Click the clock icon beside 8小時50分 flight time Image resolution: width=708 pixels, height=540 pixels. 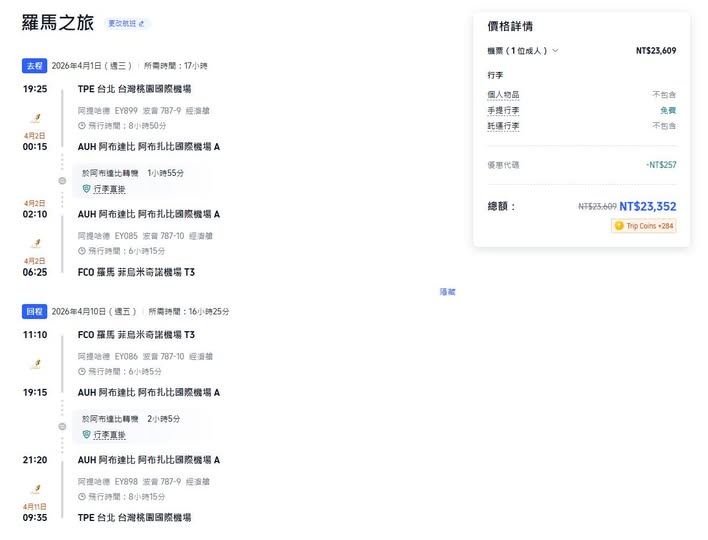pos(82,126)
